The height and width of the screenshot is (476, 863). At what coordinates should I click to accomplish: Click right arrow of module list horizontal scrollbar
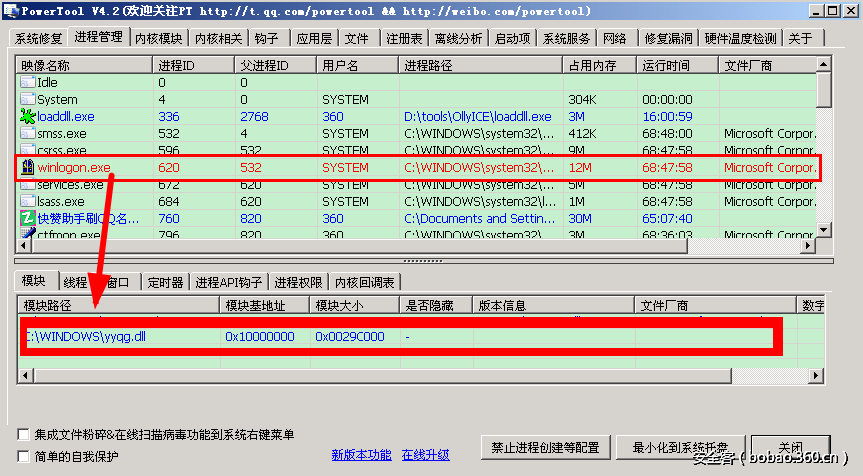click(x=817, y=377)
